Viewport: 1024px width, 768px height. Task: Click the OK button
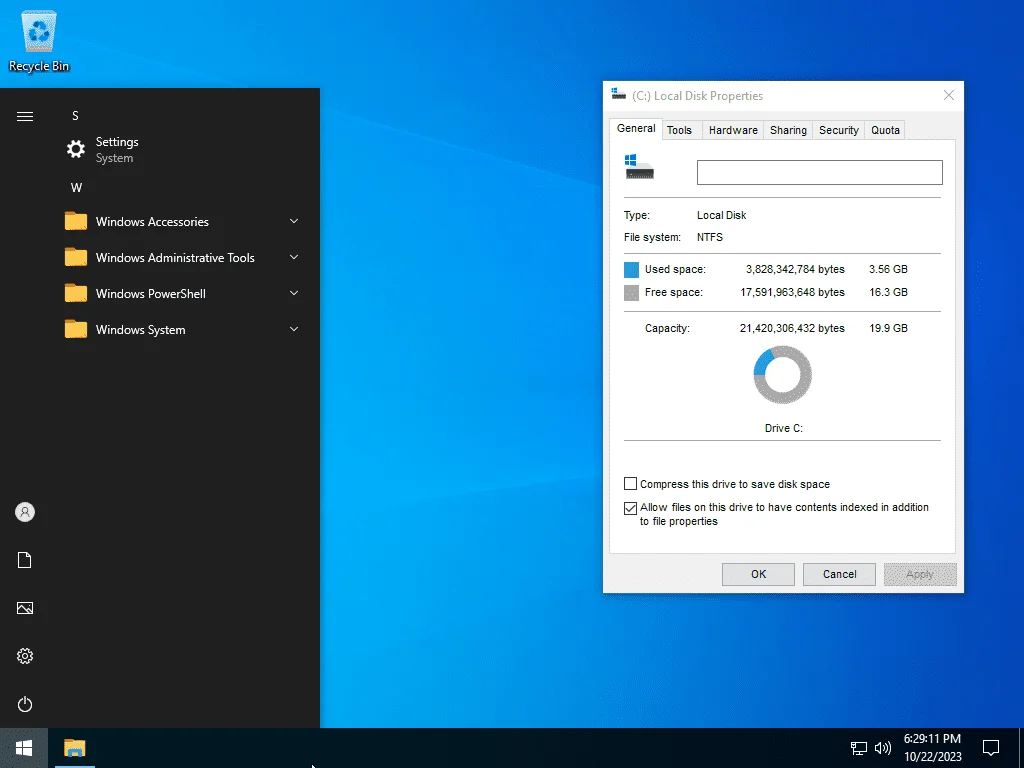pyautogui.click(x=758, y=574)
